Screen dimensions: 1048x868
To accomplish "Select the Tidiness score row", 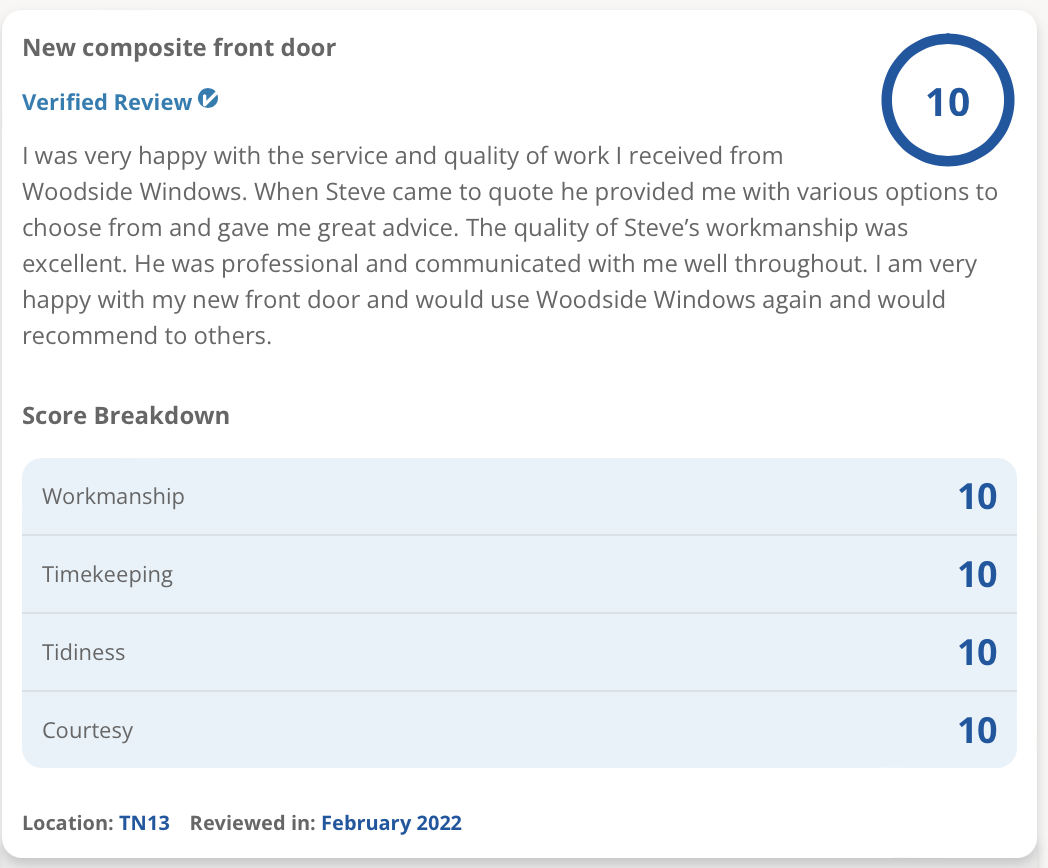I will coord(519,652).
